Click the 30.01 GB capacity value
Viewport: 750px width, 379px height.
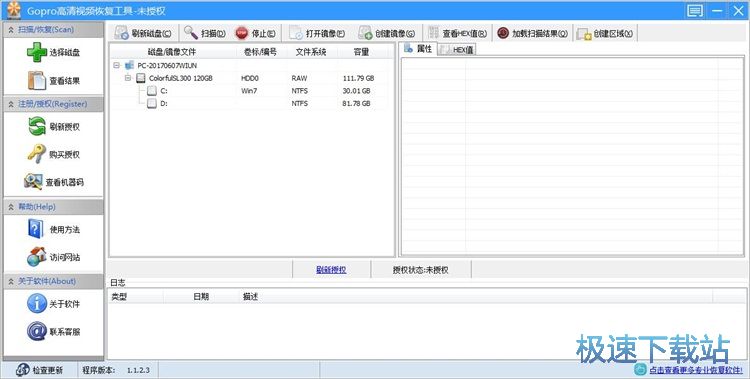point(356,91)
